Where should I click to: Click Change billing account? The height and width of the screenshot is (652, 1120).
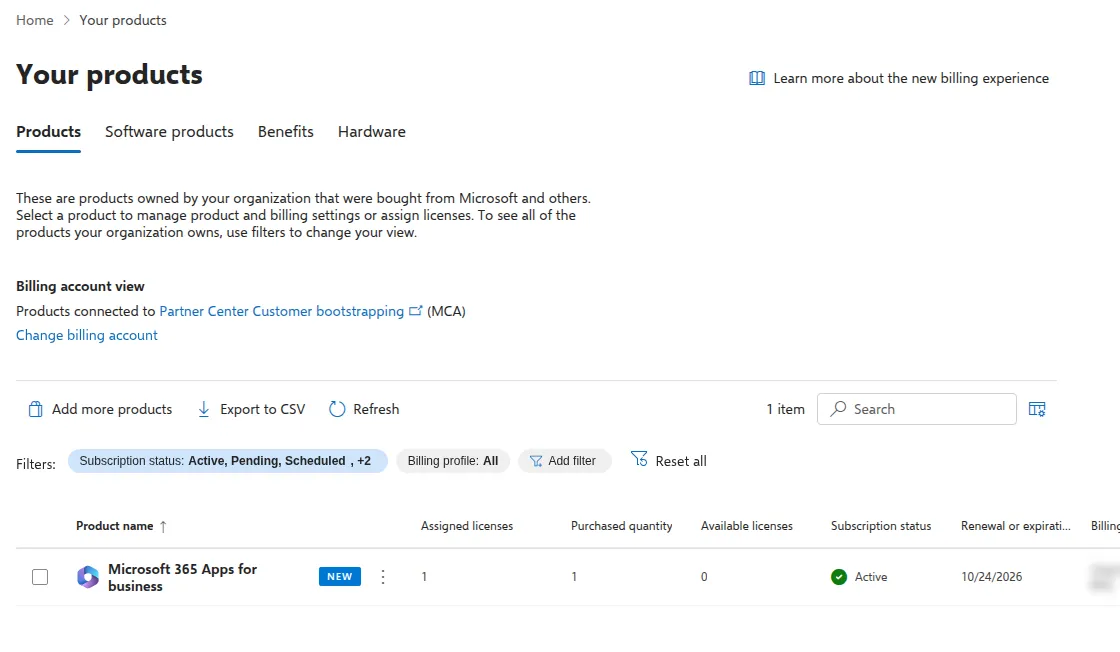point(86,336)
